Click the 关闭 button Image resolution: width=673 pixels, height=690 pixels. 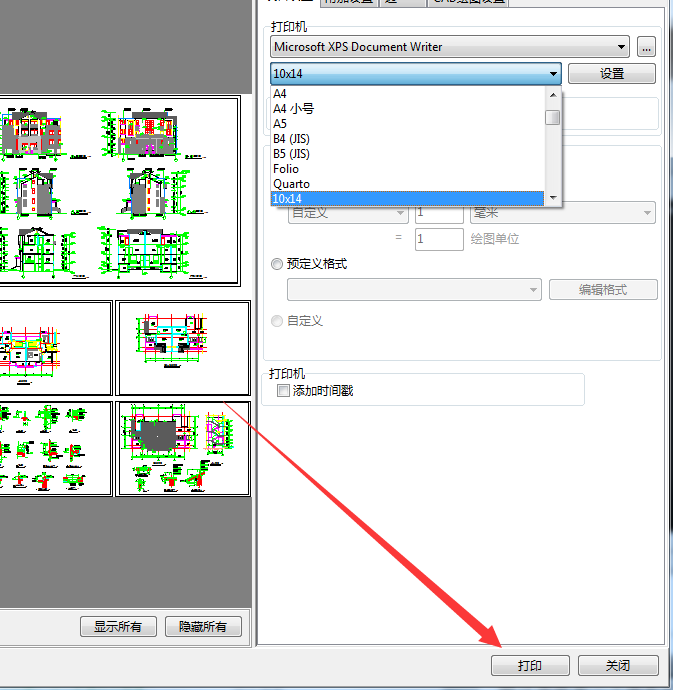pyautogui.click(x=618, y=665)
